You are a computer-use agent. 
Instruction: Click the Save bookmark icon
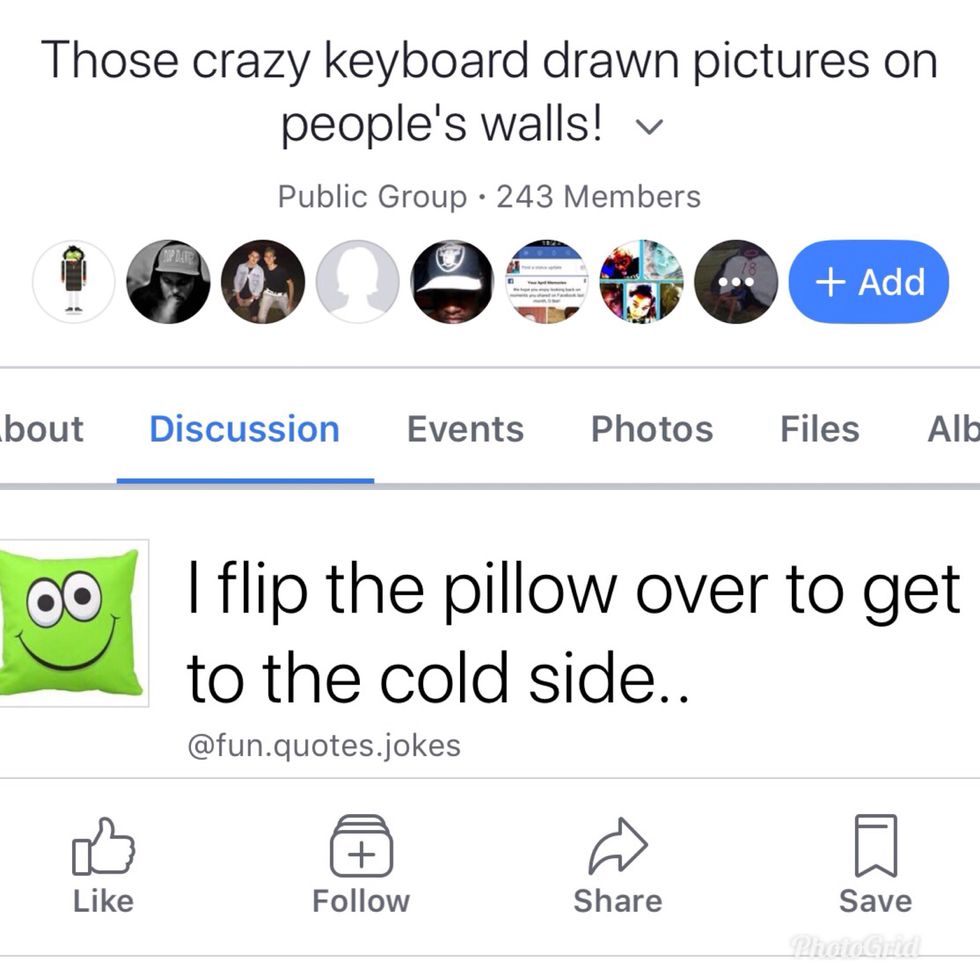click(x=874, y=846)
